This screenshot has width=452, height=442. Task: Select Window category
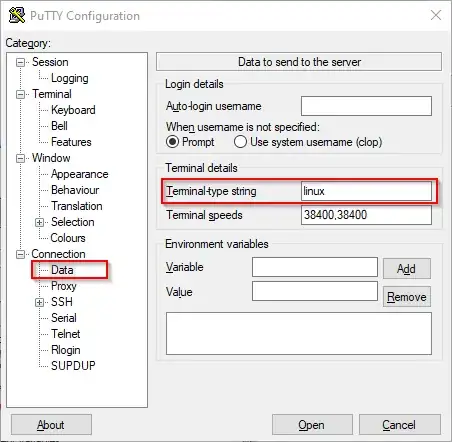pyautogui.click(x=51, y=158)
